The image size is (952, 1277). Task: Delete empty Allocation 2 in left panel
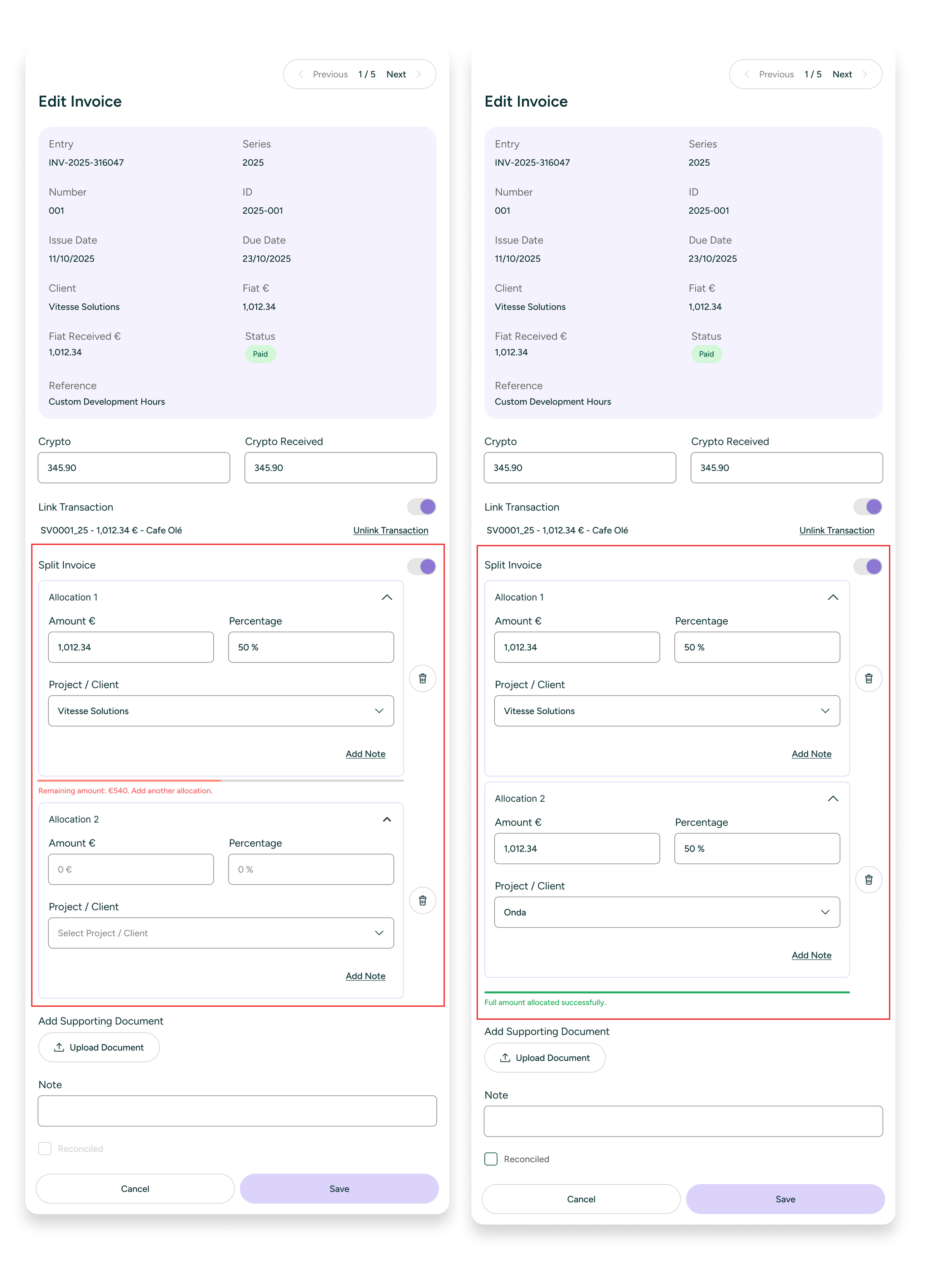[422, 900]
